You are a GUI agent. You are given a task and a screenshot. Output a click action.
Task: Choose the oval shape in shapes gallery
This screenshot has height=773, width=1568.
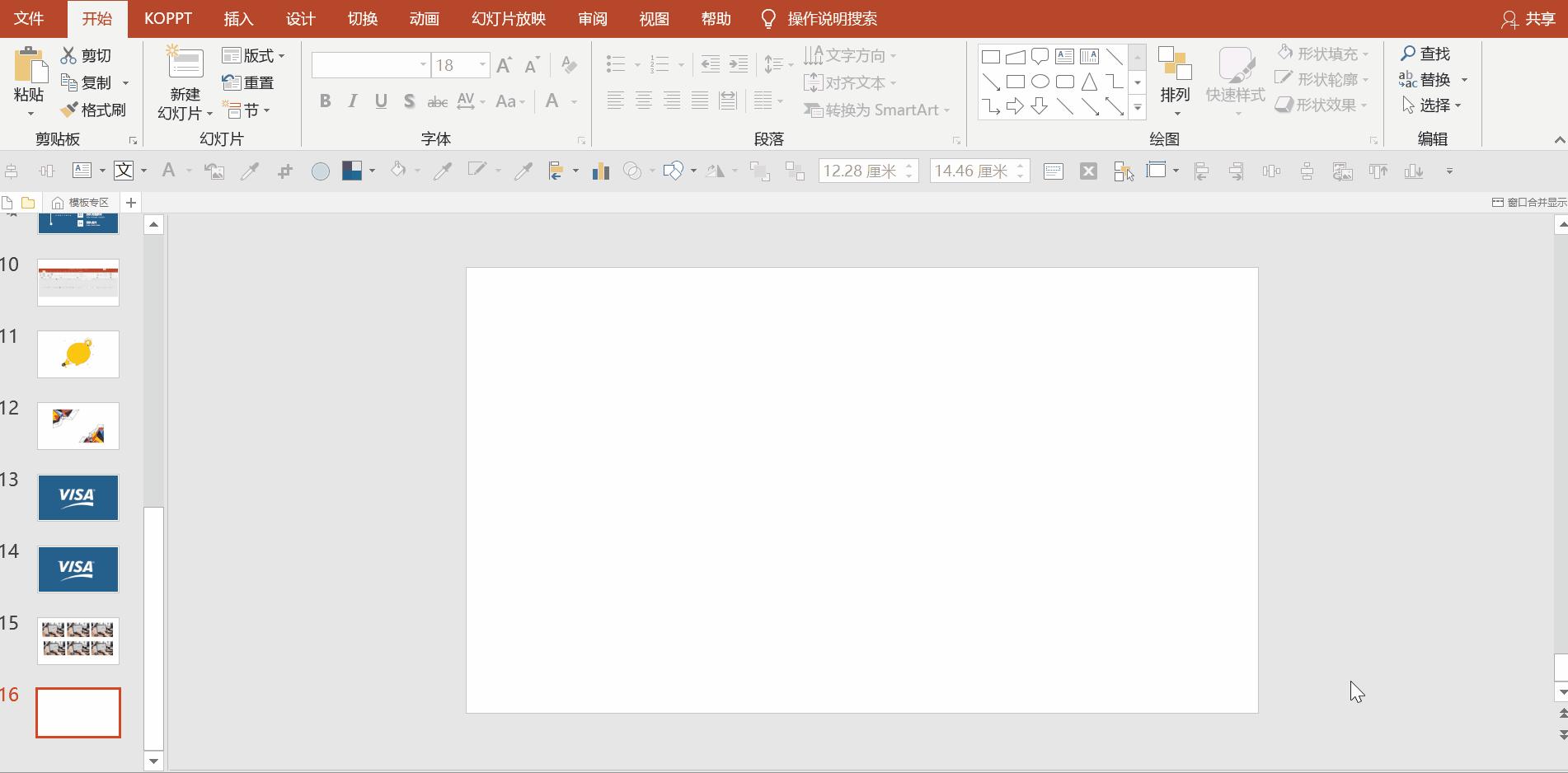click(x=1040, y=82)
